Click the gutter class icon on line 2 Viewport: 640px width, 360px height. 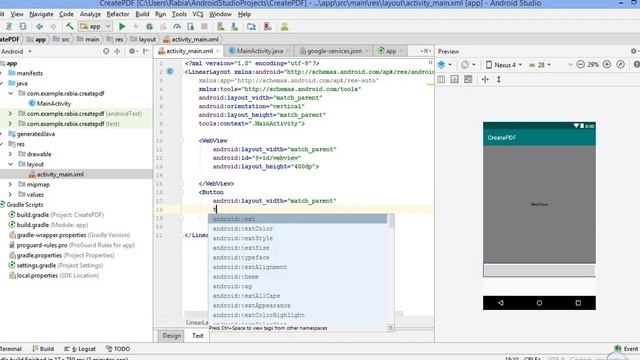(170, 72)
